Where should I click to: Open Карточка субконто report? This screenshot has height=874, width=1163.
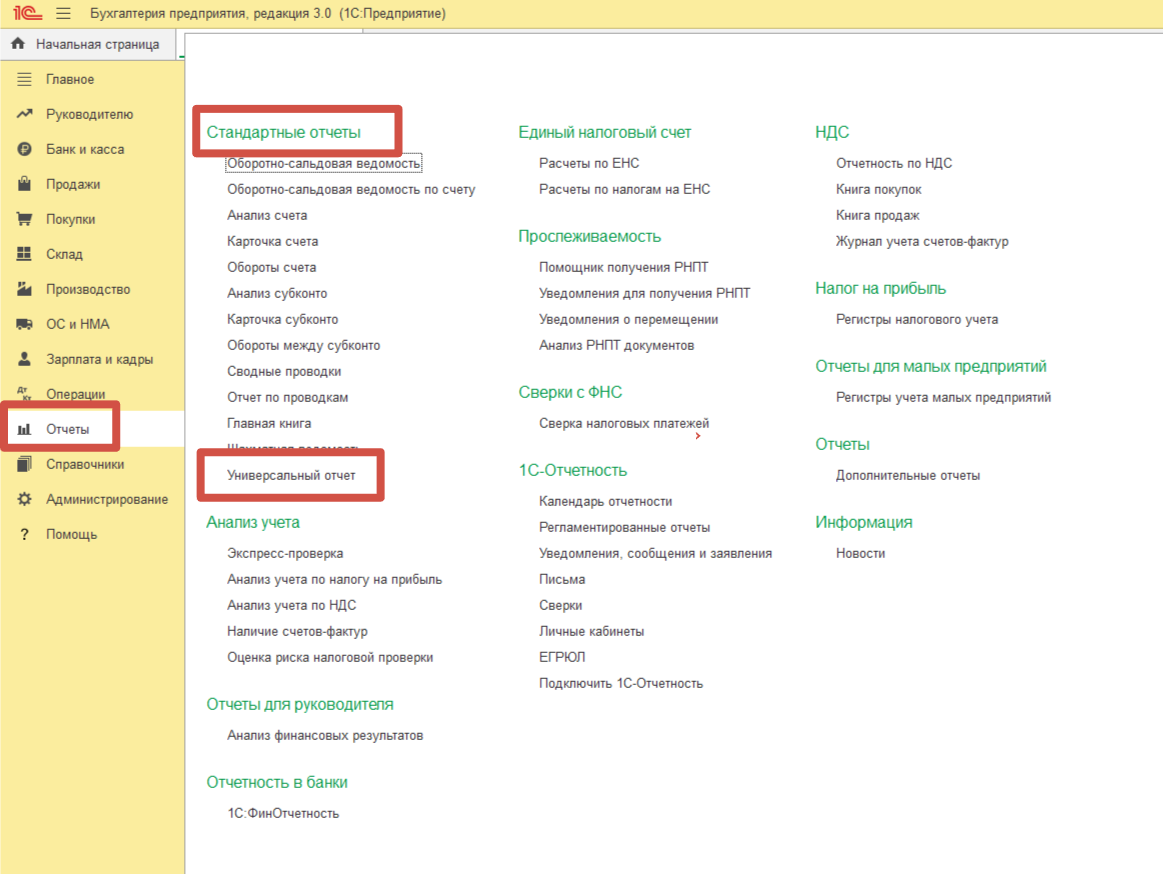(x=283, y=318)
